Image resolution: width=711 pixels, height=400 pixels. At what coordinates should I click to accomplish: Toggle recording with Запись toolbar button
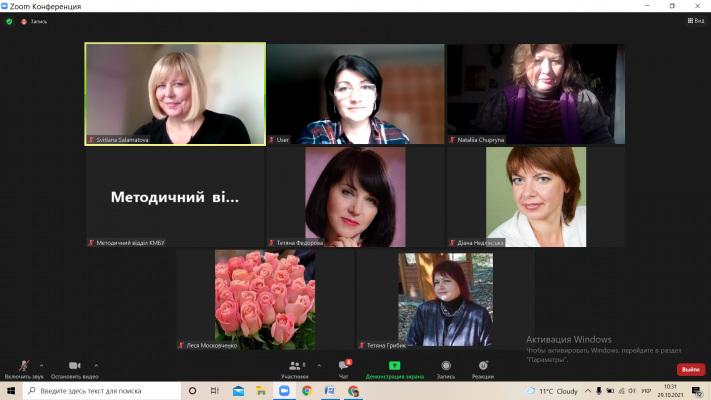coord(445,368)
